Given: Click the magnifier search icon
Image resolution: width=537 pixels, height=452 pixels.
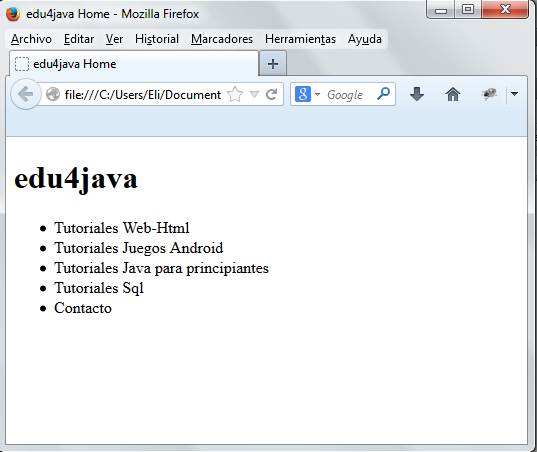Looking at the screenshot, I should click(x=384, y=93).
